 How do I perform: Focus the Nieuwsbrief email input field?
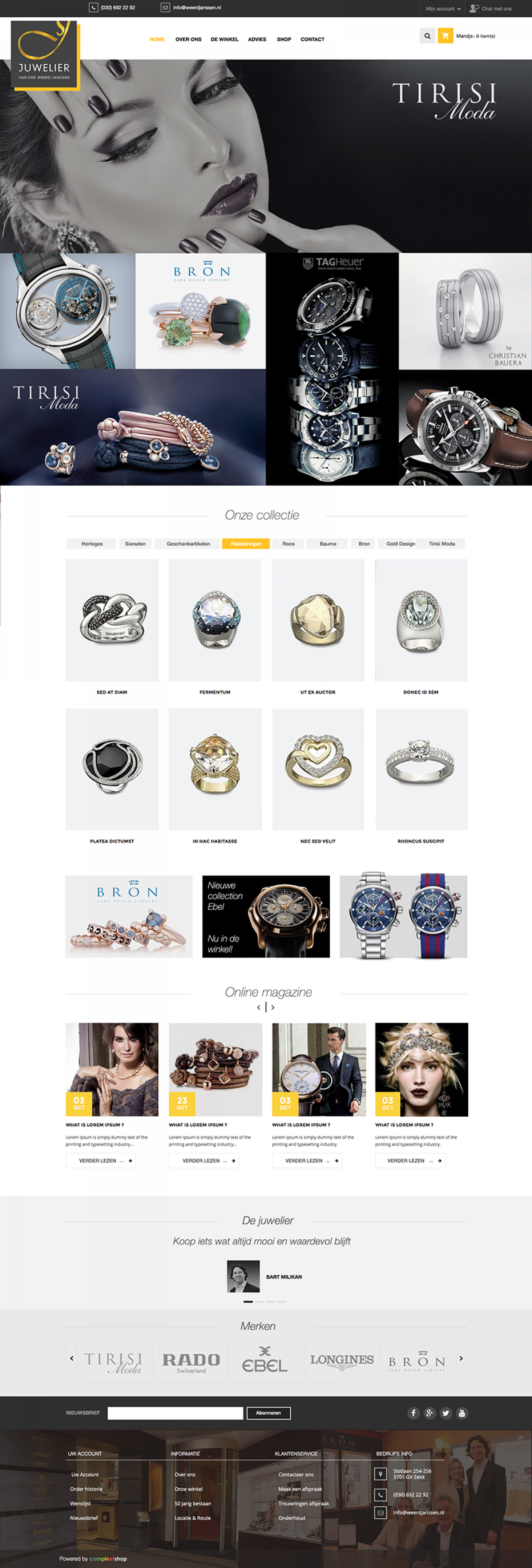[x=175, y=1413]
